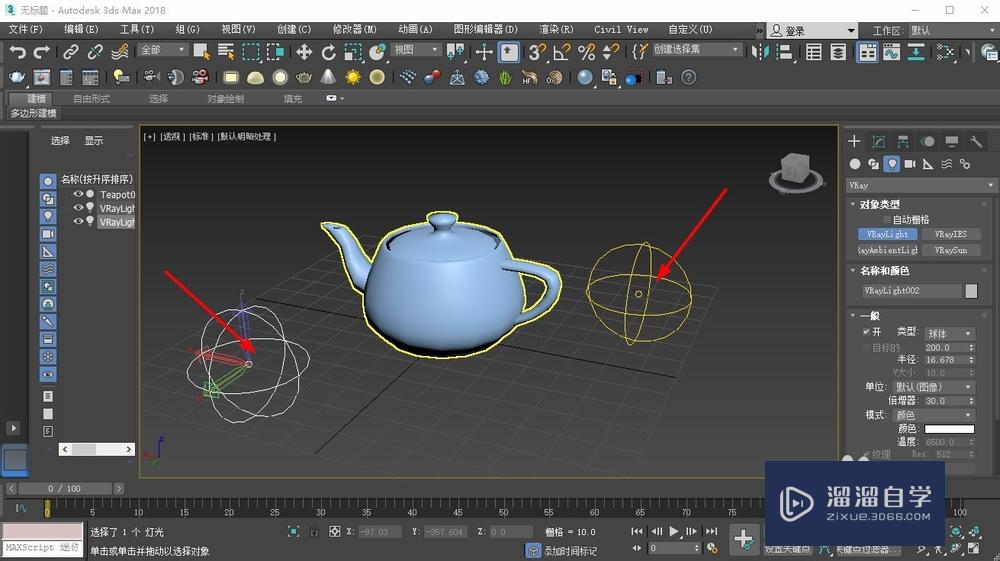The width and height of the screenshot is (1000, 561).
Task: Click the VRayIES object type button
Action: click(950, 234)
